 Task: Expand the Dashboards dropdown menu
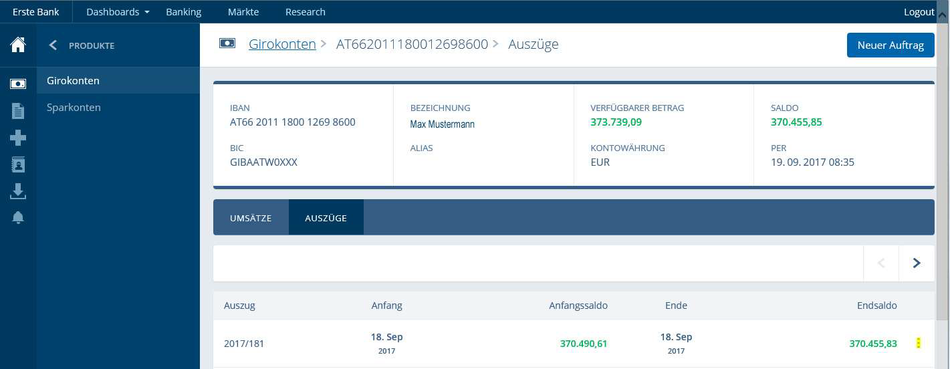click(118, 12)
